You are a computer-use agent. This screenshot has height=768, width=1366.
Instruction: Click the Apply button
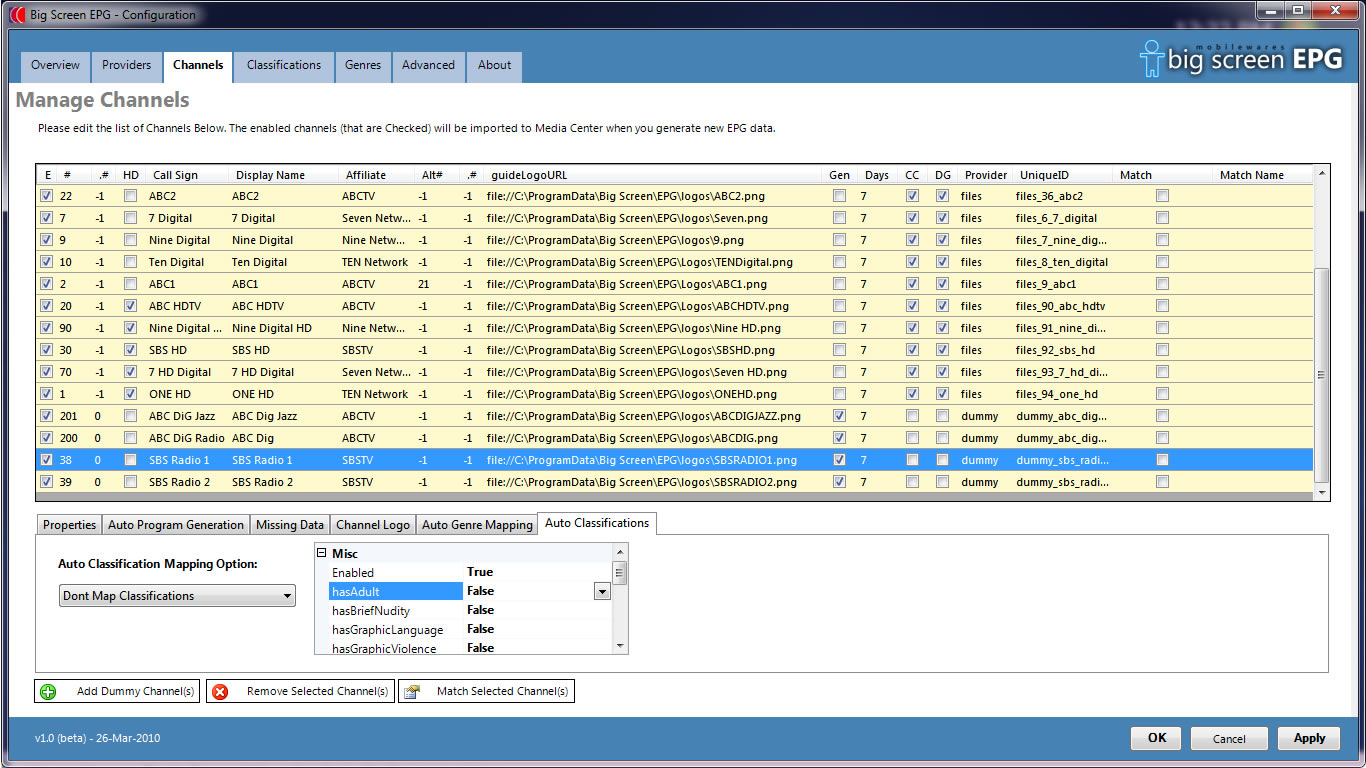pos(1310,738)
